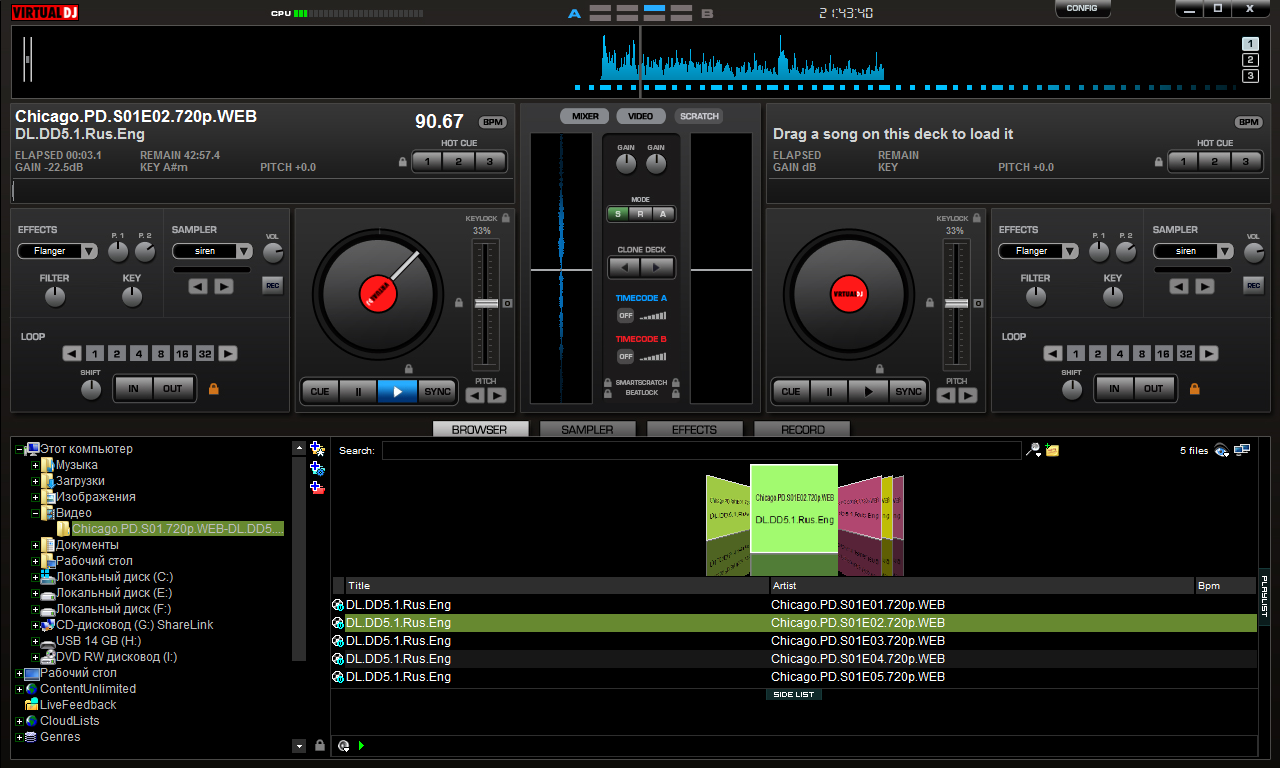The image size is (1280, 768).
Task: Toggle Timecode A off switch
Action: (x=625, y=315)
